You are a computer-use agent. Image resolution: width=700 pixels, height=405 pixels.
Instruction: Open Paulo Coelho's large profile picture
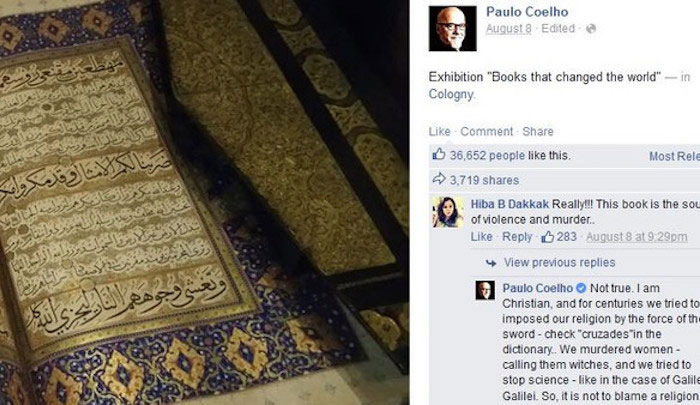click(453, 29)
